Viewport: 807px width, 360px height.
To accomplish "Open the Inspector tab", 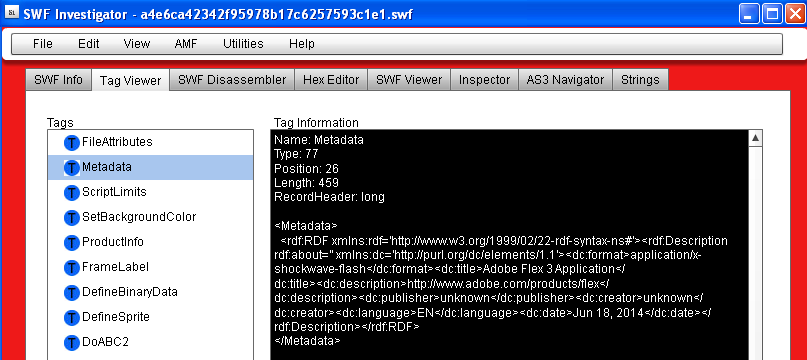I will 484,80.
